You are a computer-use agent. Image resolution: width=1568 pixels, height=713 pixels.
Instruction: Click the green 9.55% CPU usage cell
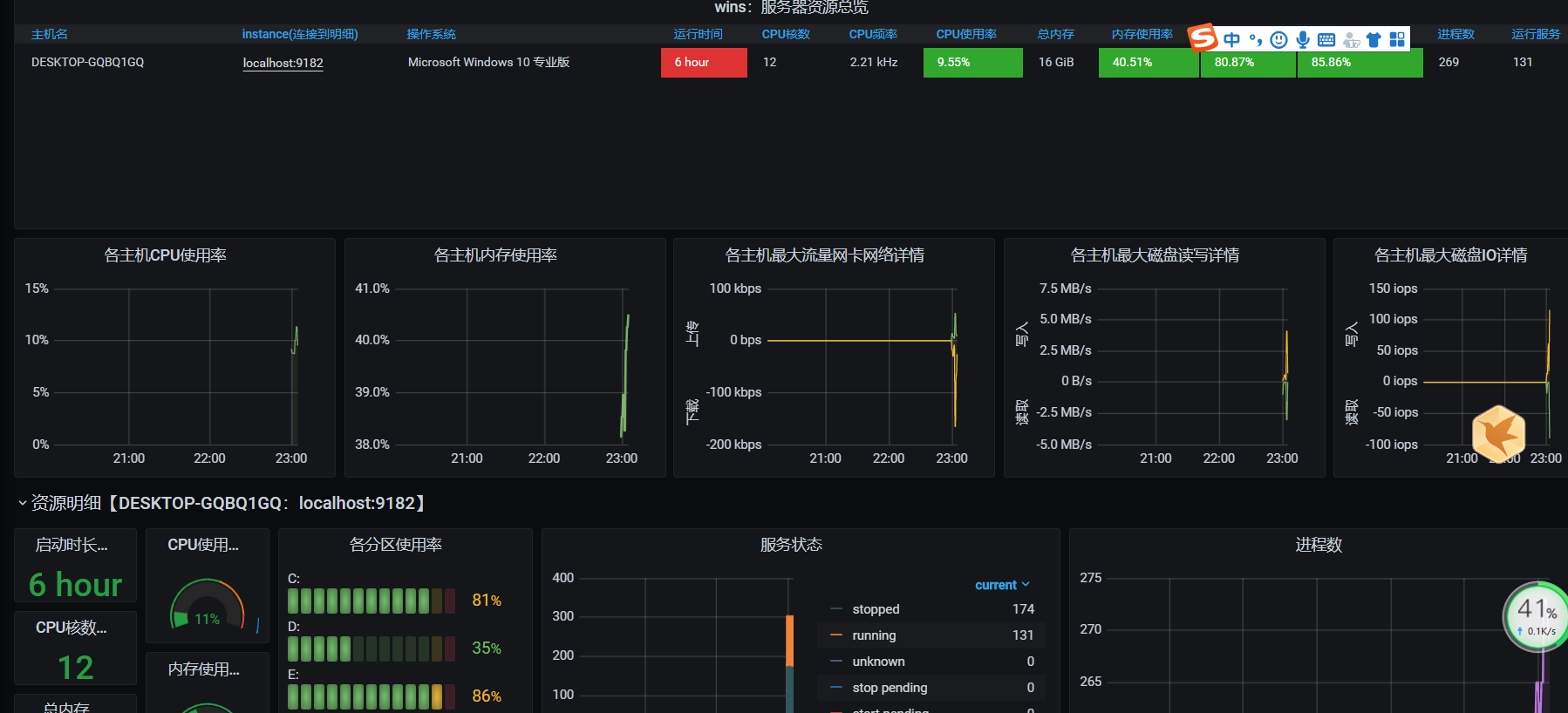pos(973,63)
